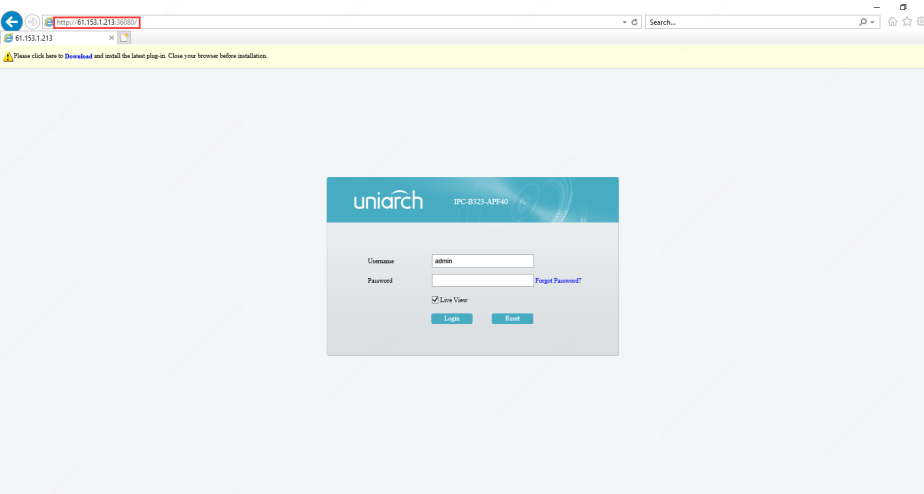This screenshot has height=494, width=924.
Task: Click the yellow warning icon in notification bar
Action: click(8, 57)
